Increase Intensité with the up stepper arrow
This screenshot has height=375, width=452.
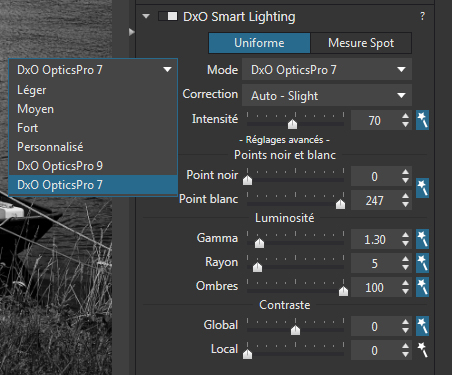[x=405, y=116]
